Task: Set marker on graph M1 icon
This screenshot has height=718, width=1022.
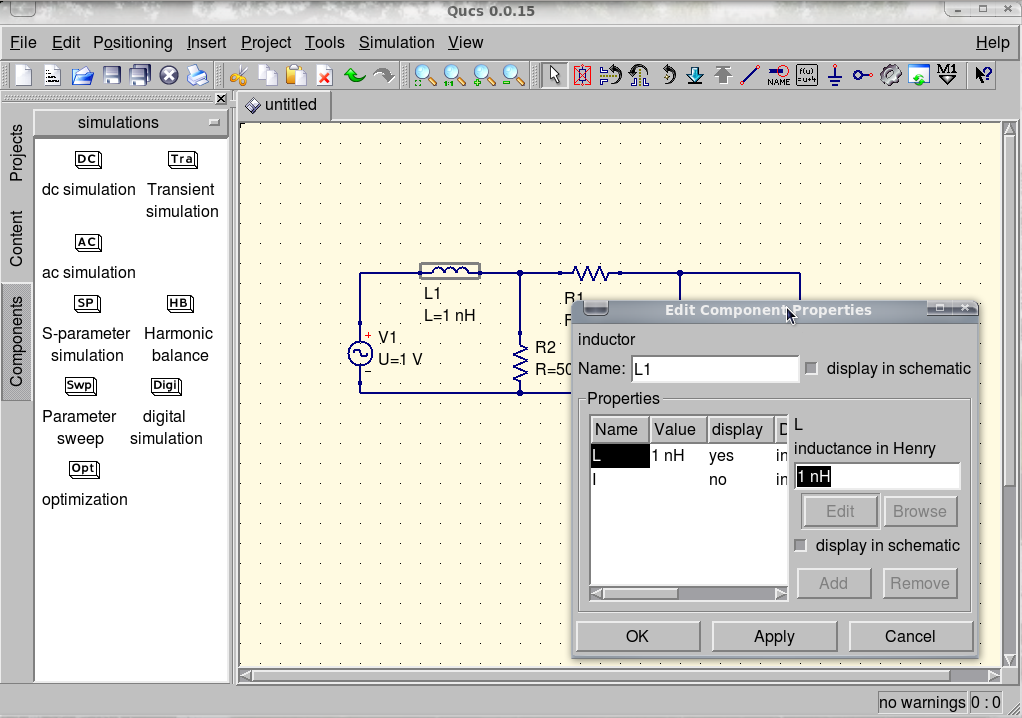Action: (x=946, y=76)
